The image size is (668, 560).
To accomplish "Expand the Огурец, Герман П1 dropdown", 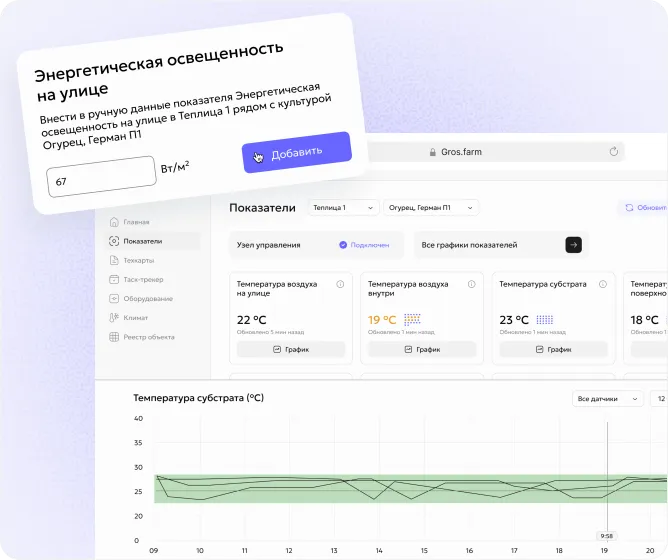I will tap(431, 208).
